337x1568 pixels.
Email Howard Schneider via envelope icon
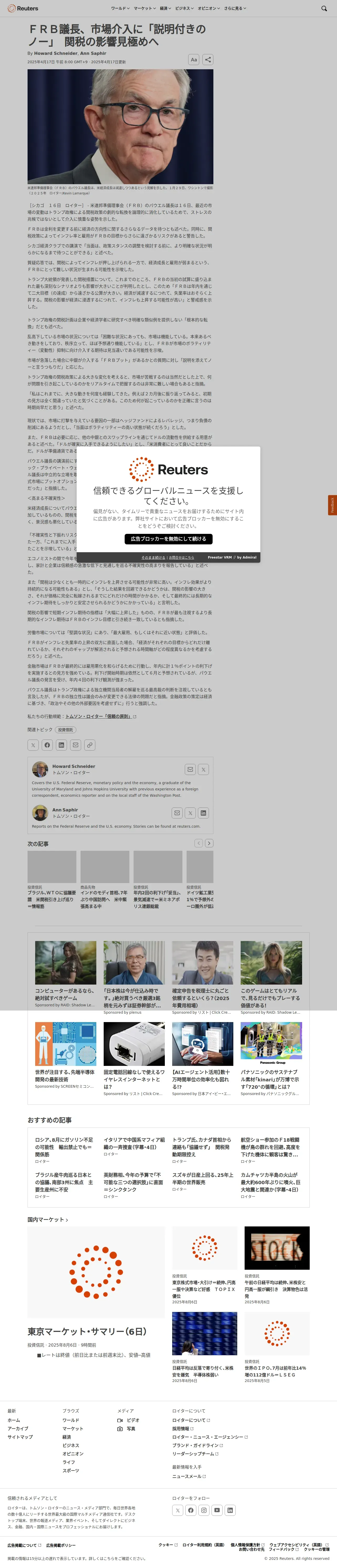[x=190, y=769]
